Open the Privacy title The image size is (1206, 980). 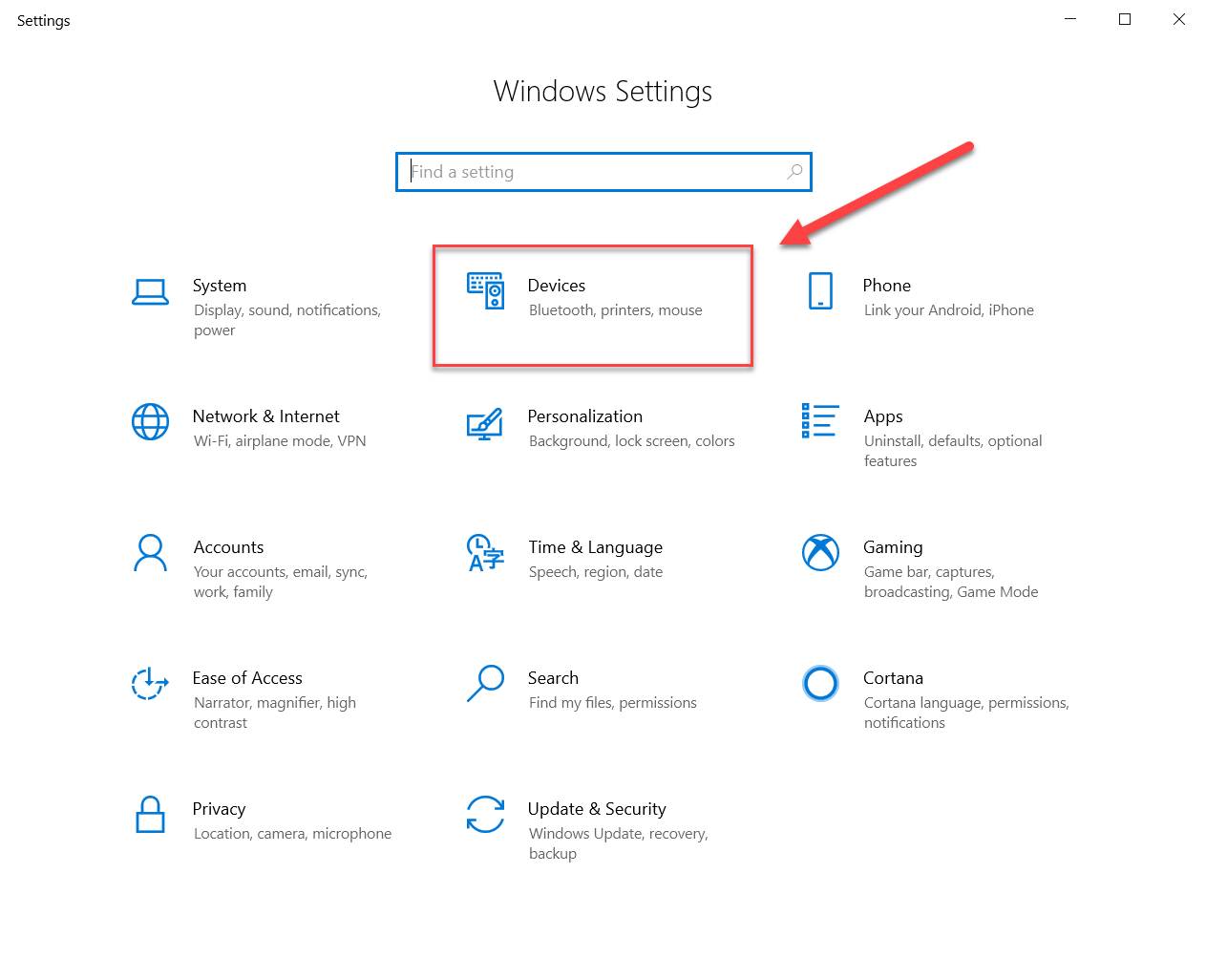coord(219,810)
